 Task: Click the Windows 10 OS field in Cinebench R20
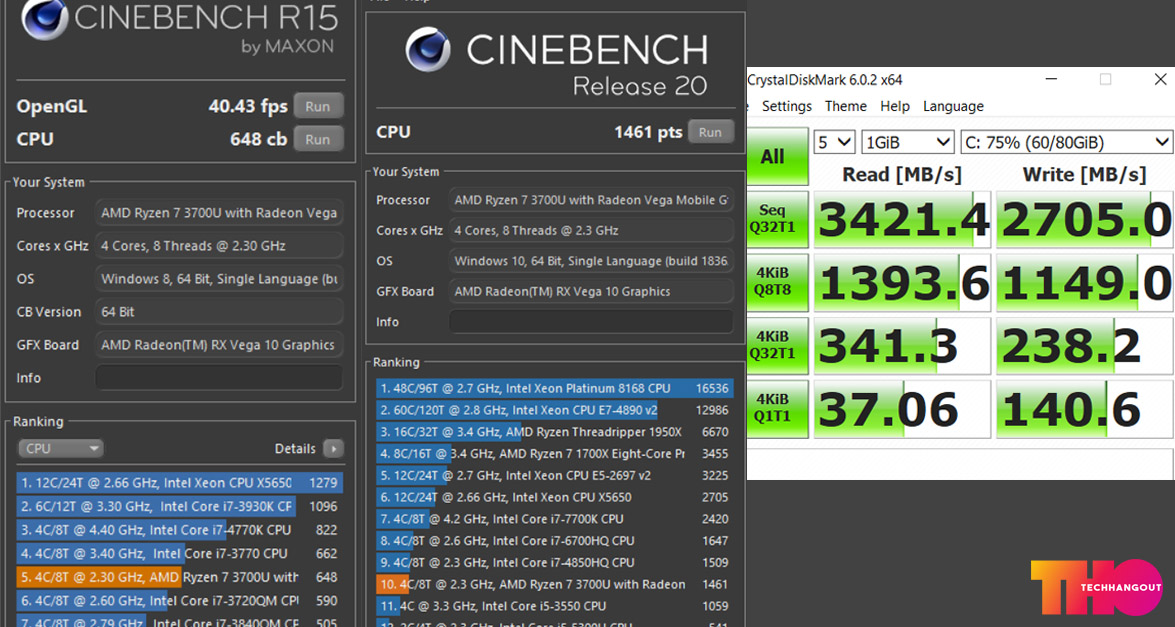591,261
